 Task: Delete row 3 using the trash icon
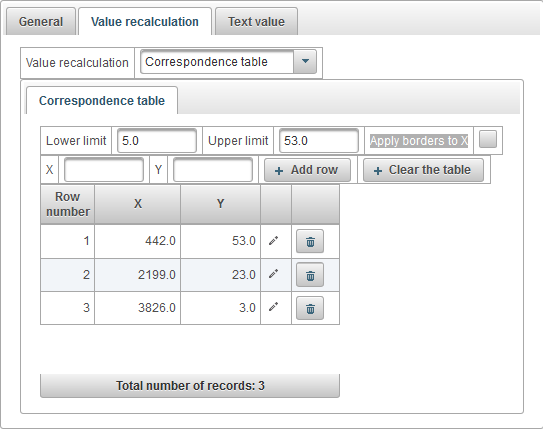pyautogui.click(x=310, y=308)
